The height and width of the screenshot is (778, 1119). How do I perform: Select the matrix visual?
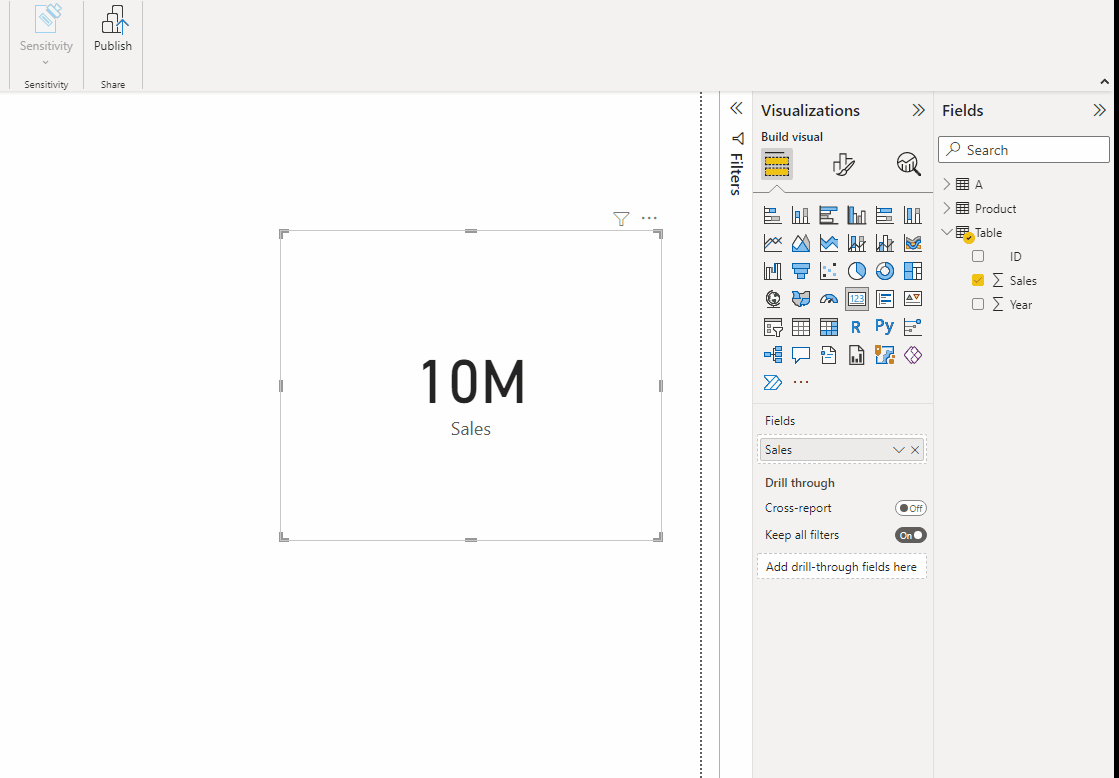(829, 327)
